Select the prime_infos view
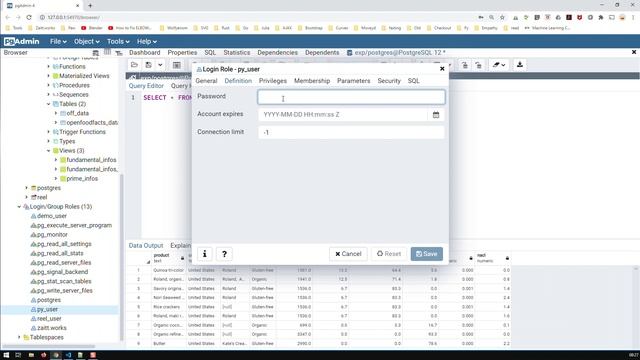The height and width of the screenshot is (360, 640). (x=82, y=179)
